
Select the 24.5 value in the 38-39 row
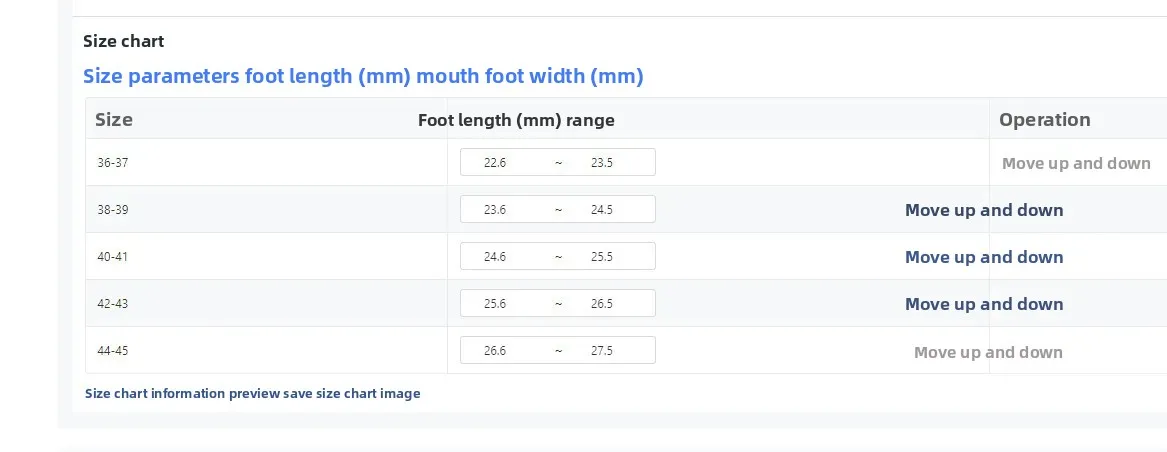(x=602, y=210)
